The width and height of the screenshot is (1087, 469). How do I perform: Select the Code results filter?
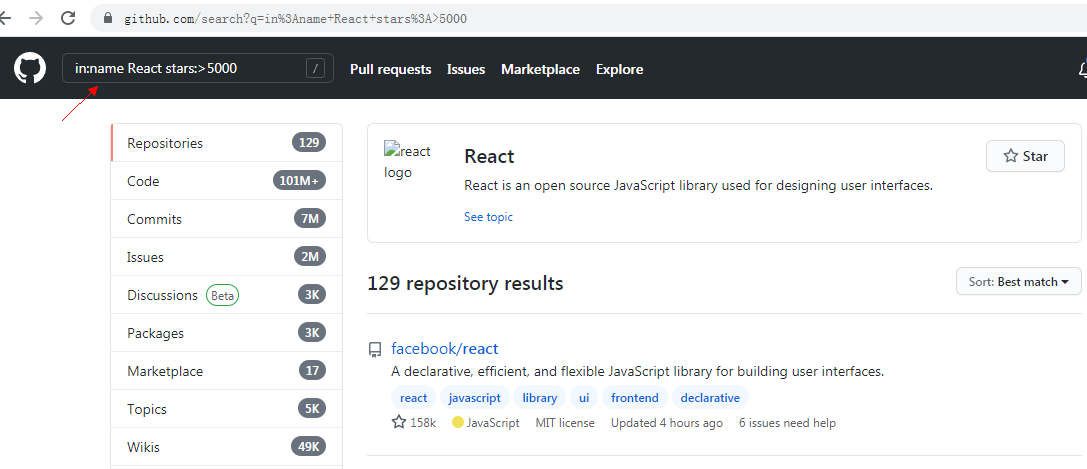click(x=226, y=181)
